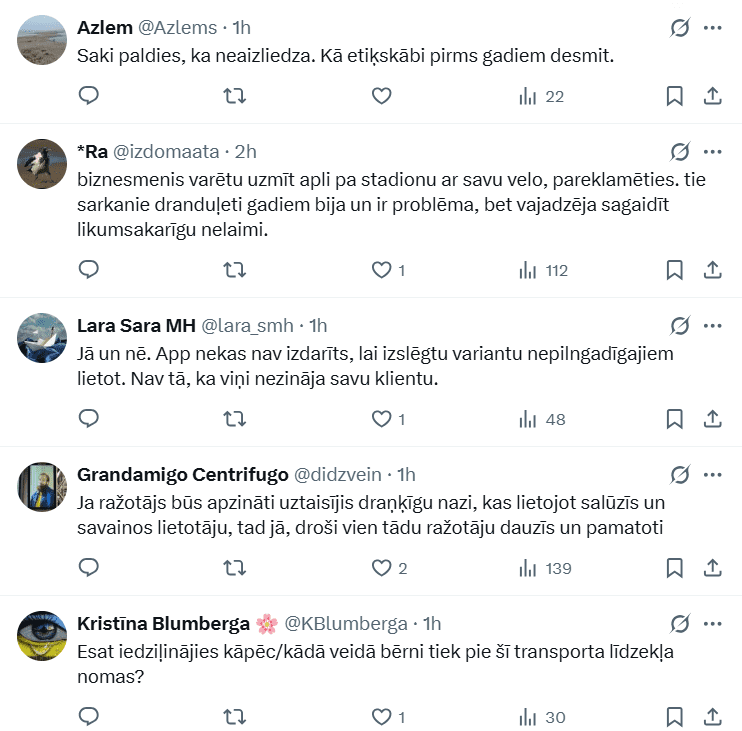Open more options on Azlem's post
Viewport: 742px width, 731px height.
pos(713,28)
